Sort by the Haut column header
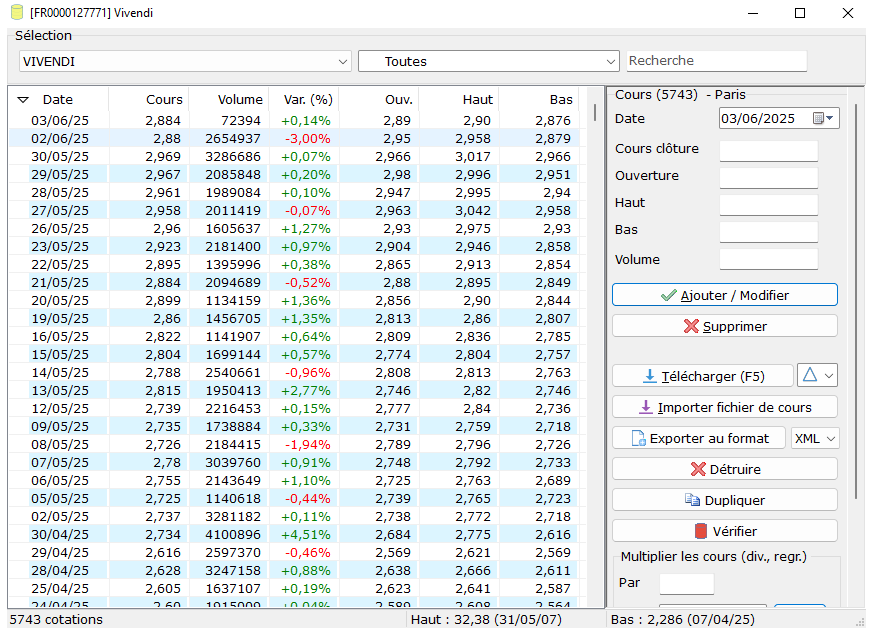 tap(459, 99)
